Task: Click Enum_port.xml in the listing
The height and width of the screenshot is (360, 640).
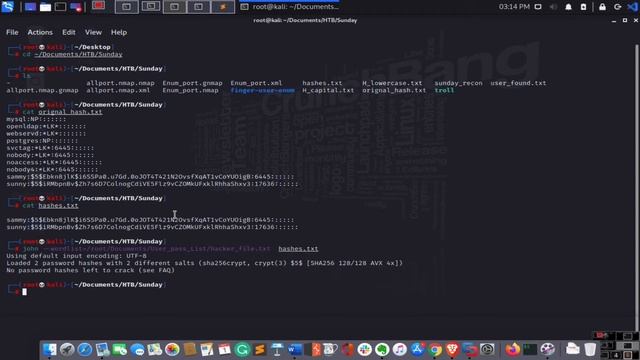Action: pos(256,83)
